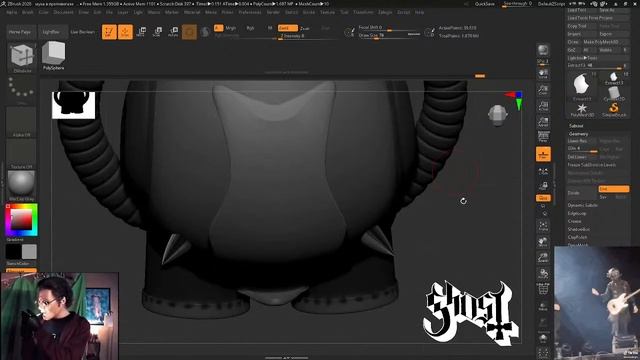Open MatCap Gray material sphere
The width and height of the screenshot is (640, 360).
(21, 185)
